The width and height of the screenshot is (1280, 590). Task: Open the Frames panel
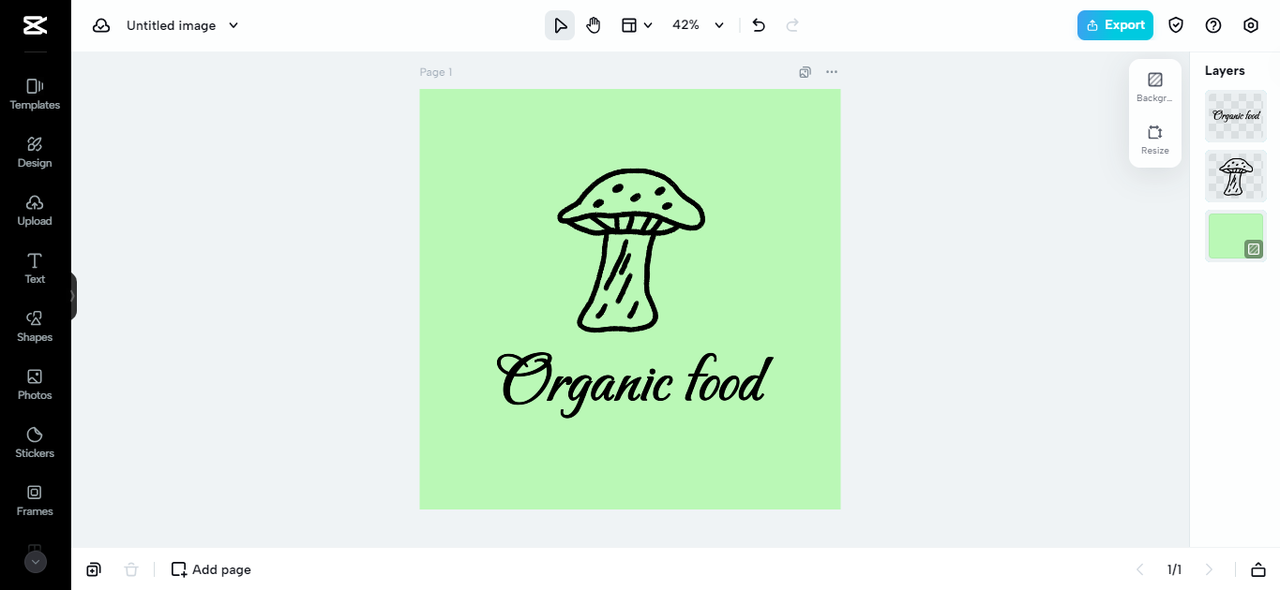pos(35,500)
